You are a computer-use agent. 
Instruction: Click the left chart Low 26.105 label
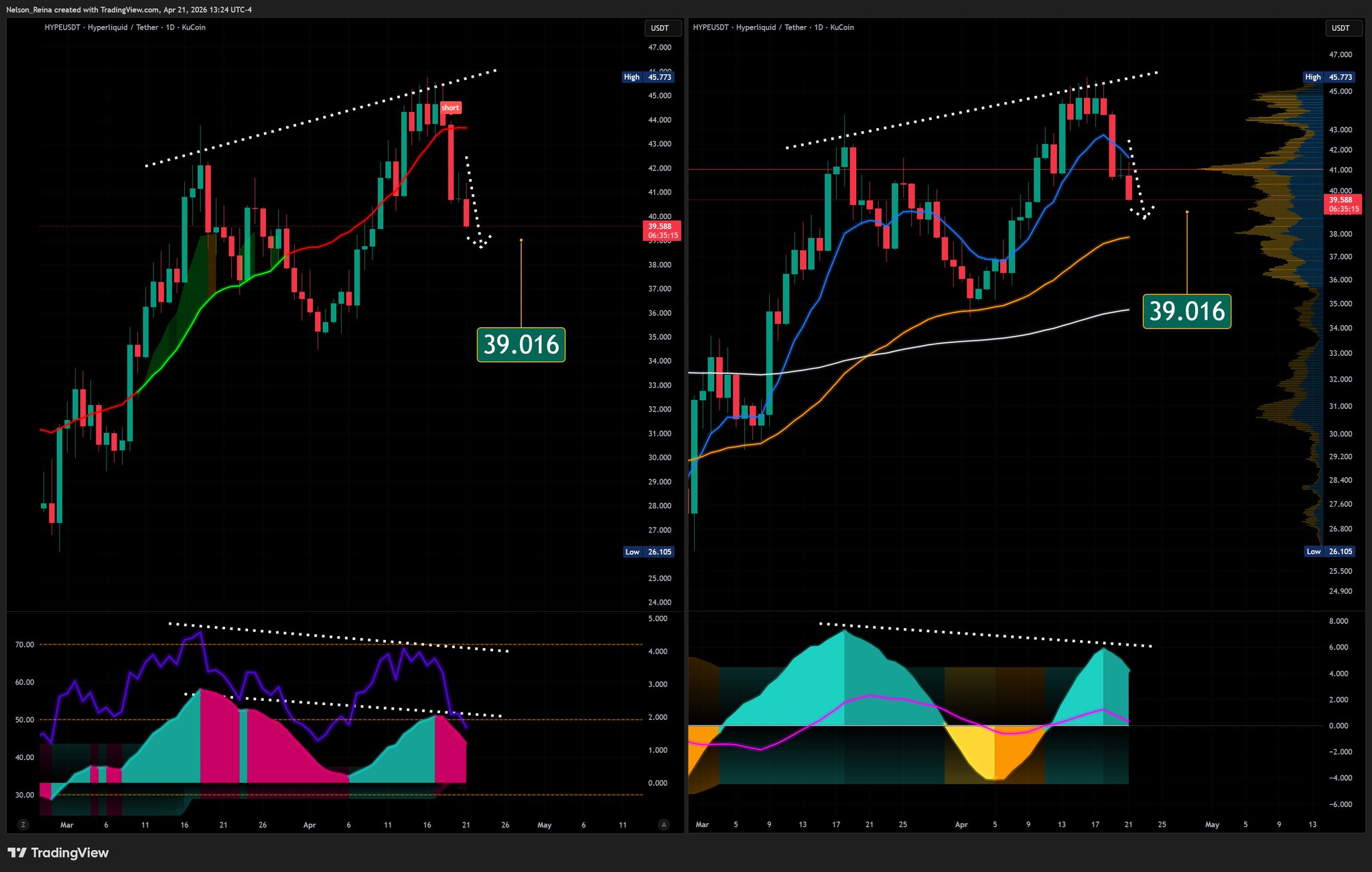[x=648, y=552]
